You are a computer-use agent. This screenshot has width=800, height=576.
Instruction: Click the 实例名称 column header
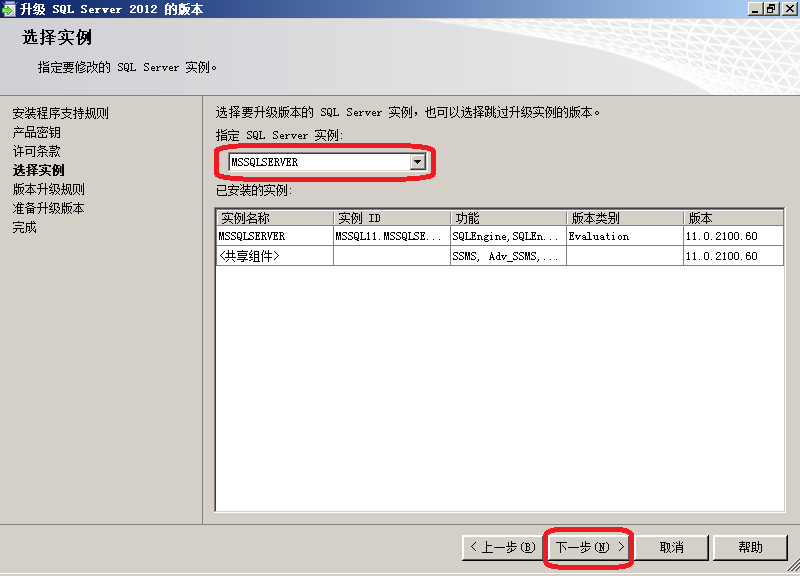[275, 218]
